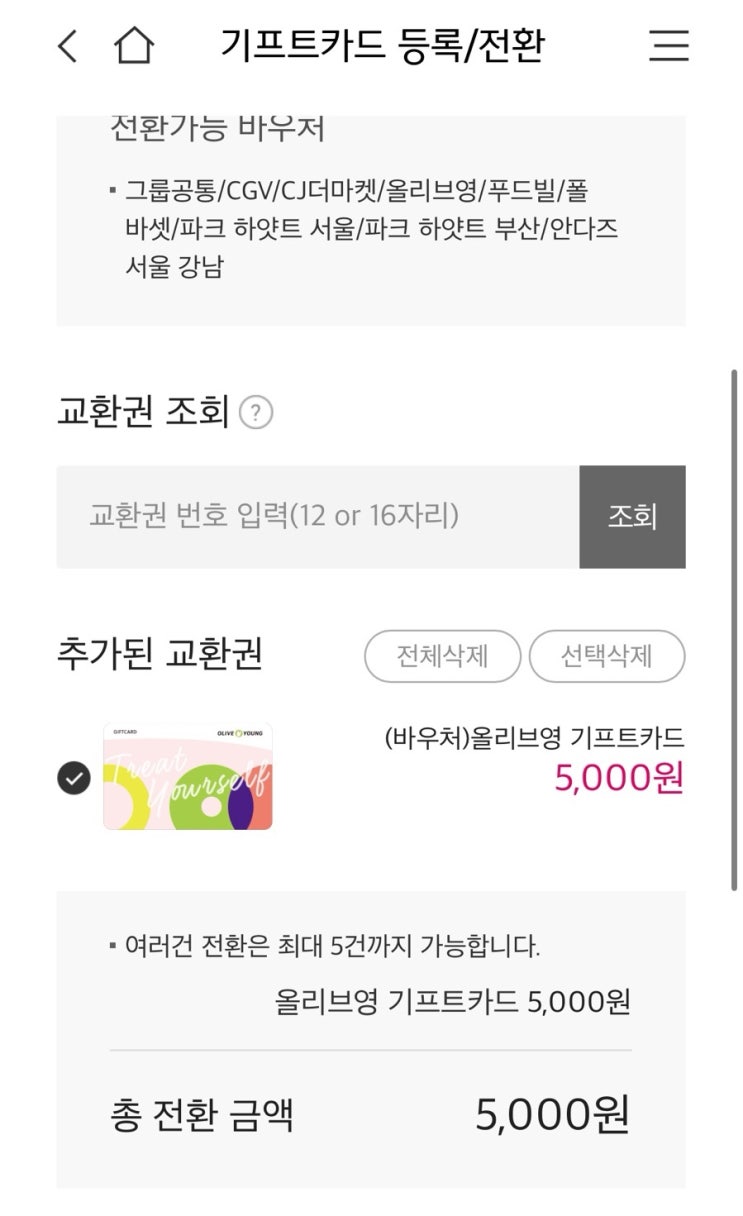Open the help icon beside 교환권 조회

[257, 412]
